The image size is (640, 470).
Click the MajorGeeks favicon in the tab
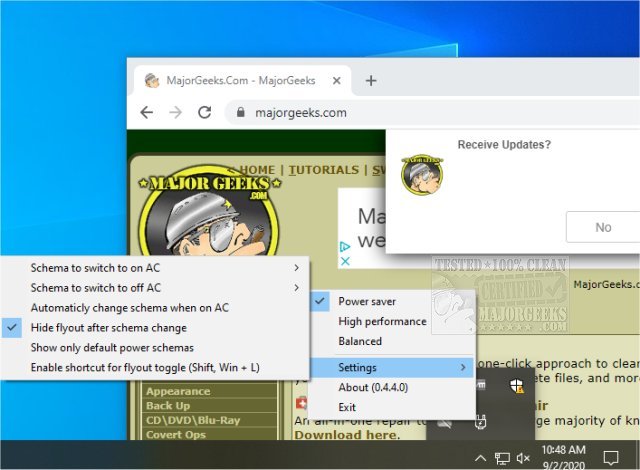click(x=152, y=80)
